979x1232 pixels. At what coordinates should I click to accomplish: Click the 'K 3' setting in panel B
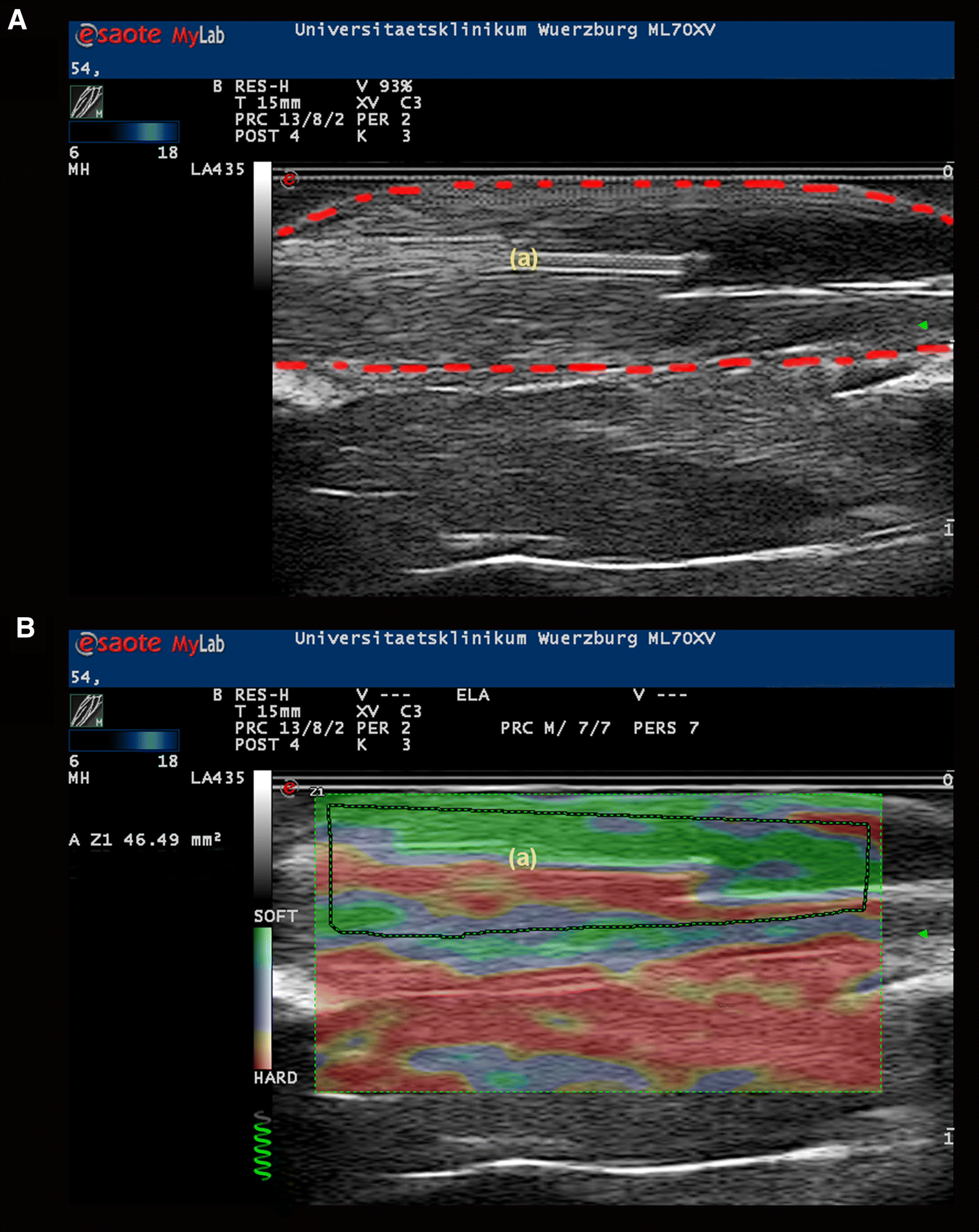coord(384,745)
